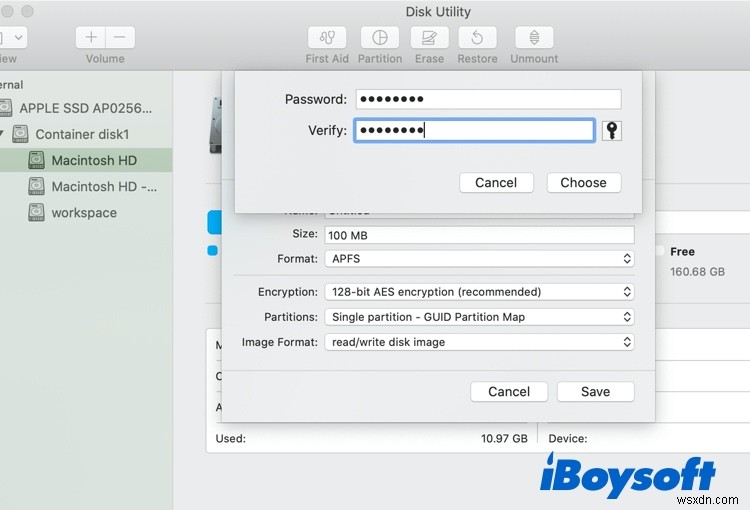Click the Device: label
750x510 pixels.
click(568, 438)
